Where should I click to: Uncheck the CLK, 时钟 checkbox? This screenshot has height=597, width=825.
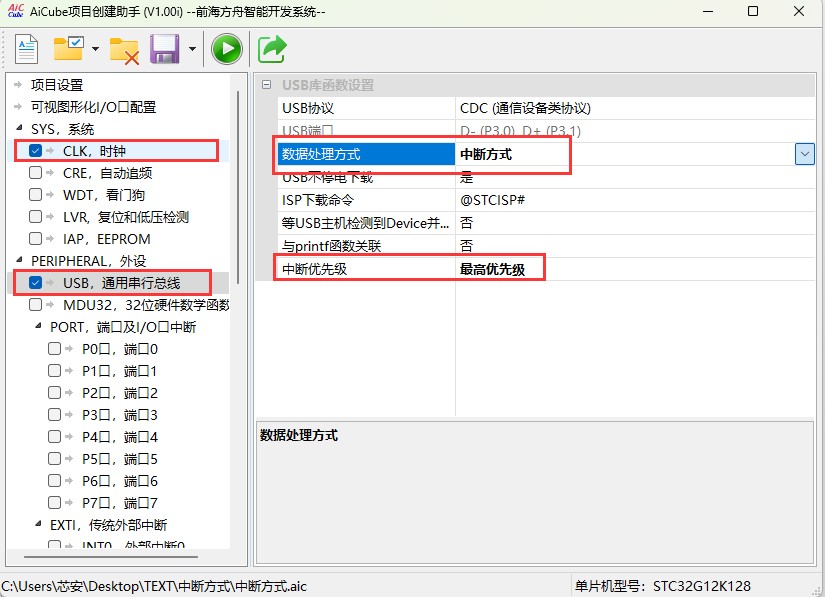click(x=35, y=151)
